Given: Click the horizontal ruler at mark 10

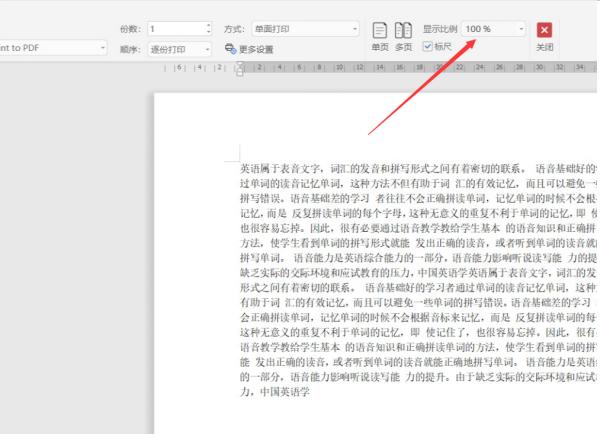Looking at the screenshot, I should click(x=339, y=67).
